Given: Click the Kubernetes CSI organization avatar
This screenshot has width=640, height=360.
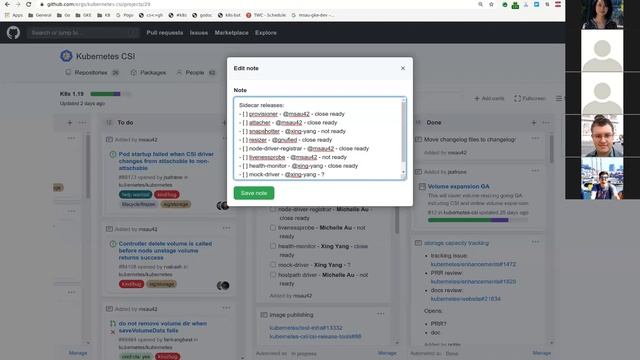Looking at the screenshot, I should [x=66, y=56].
